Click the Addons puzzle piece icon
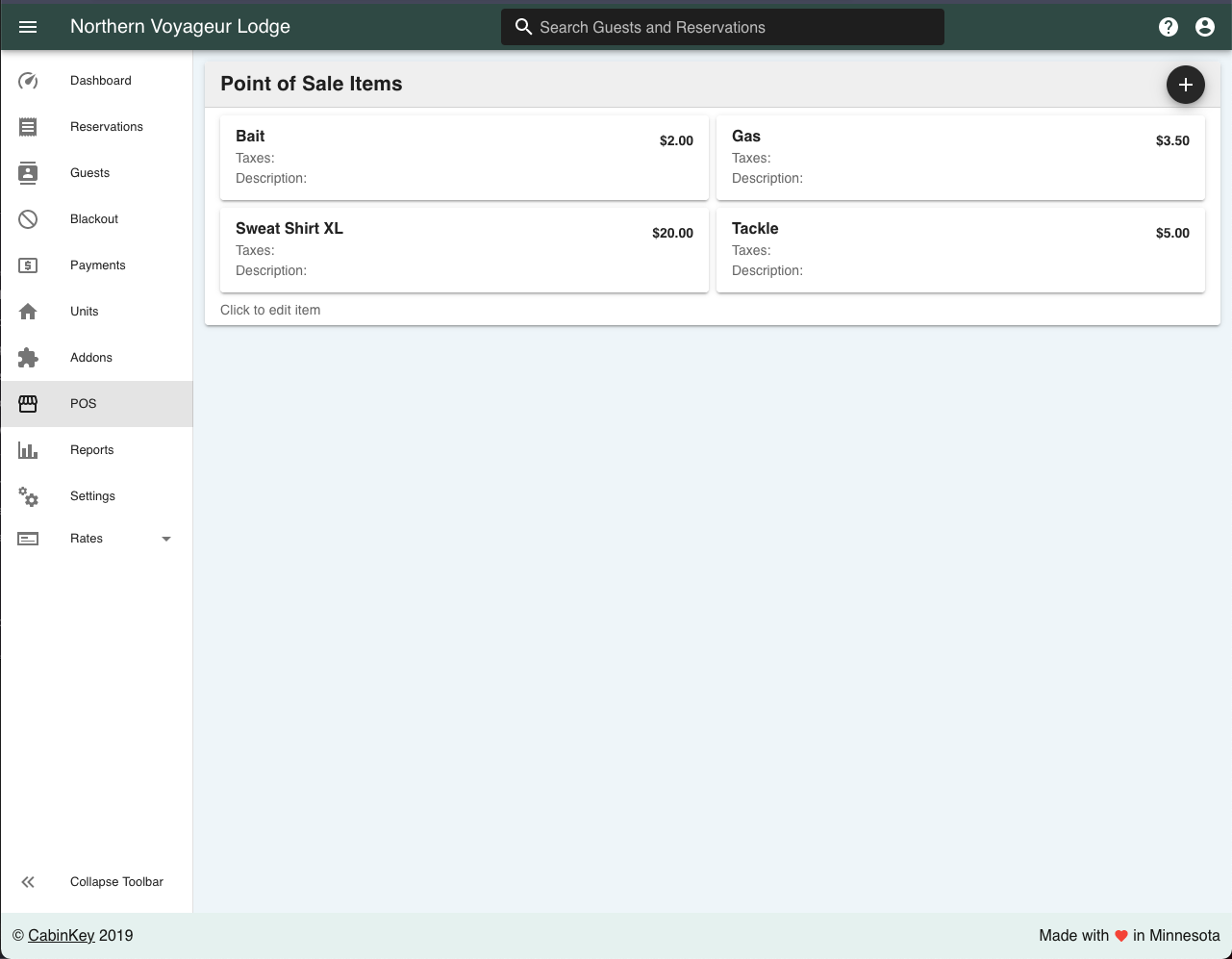Screen dimensions: 1232x959 coord(28,358)
